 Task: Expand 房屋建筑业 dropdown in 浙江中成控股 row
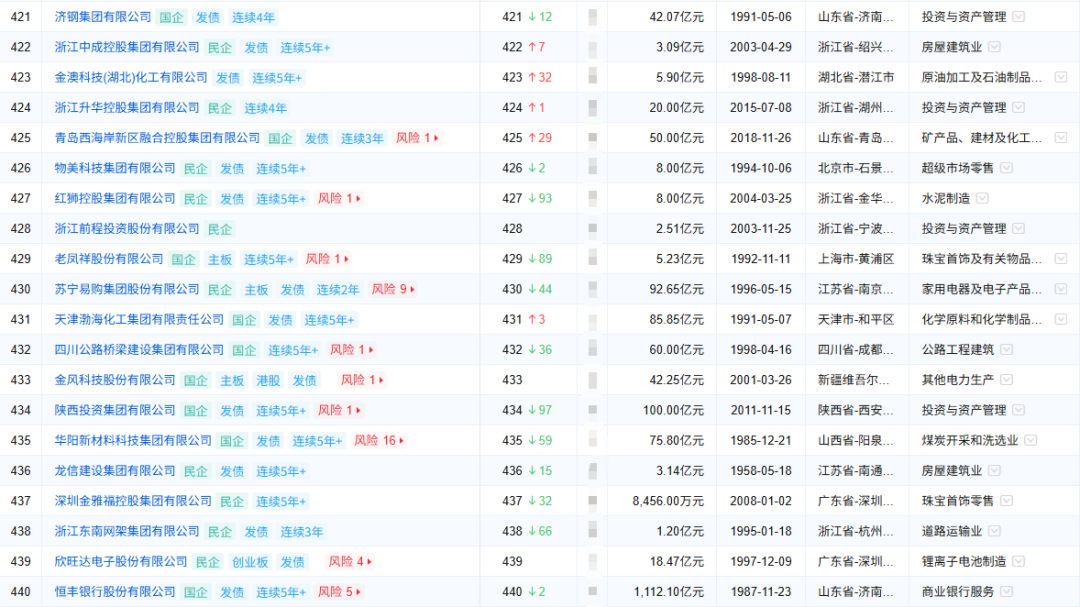pyautogui.click(x=995, y=47)
